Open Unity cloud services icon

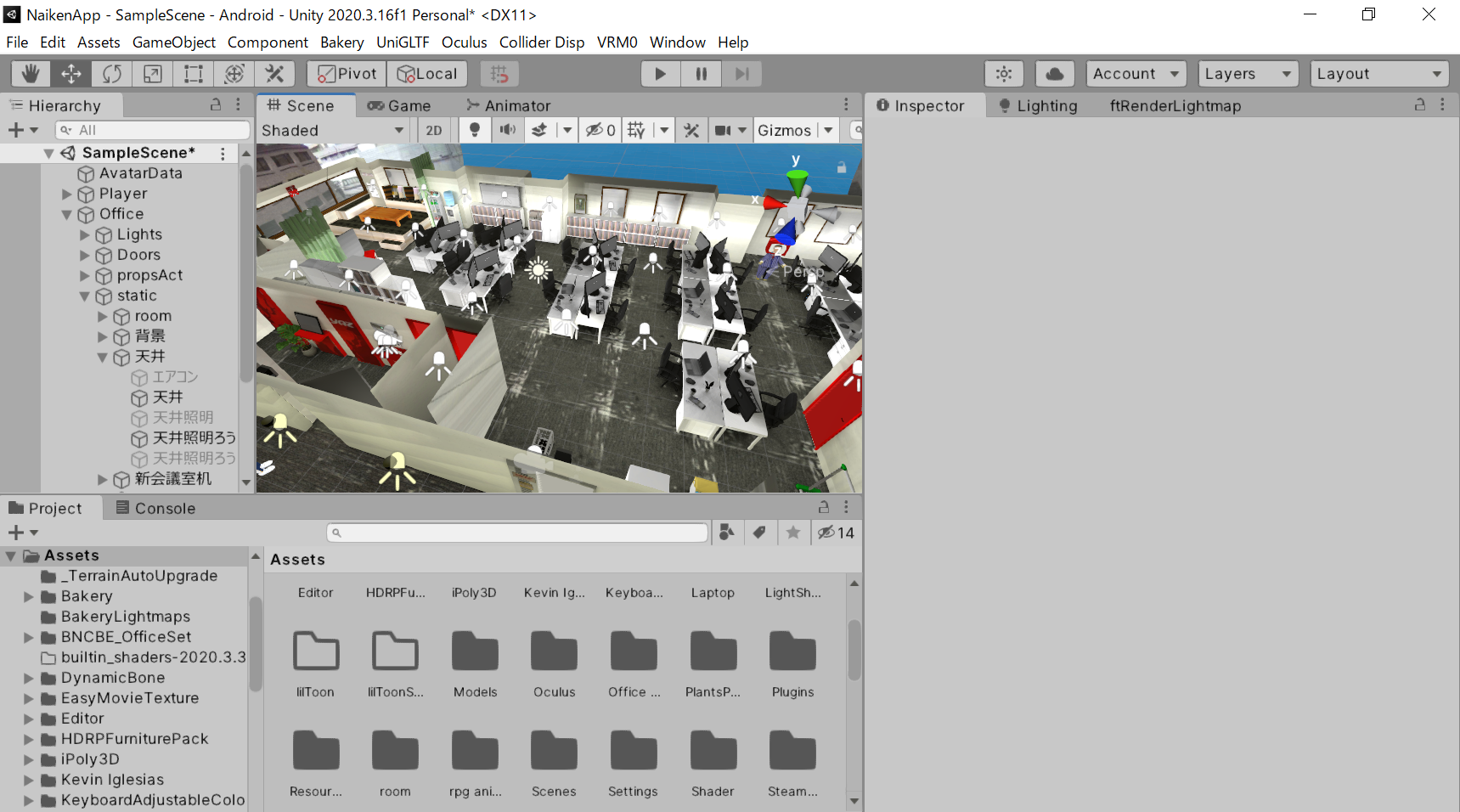[x=1055, y=74]
